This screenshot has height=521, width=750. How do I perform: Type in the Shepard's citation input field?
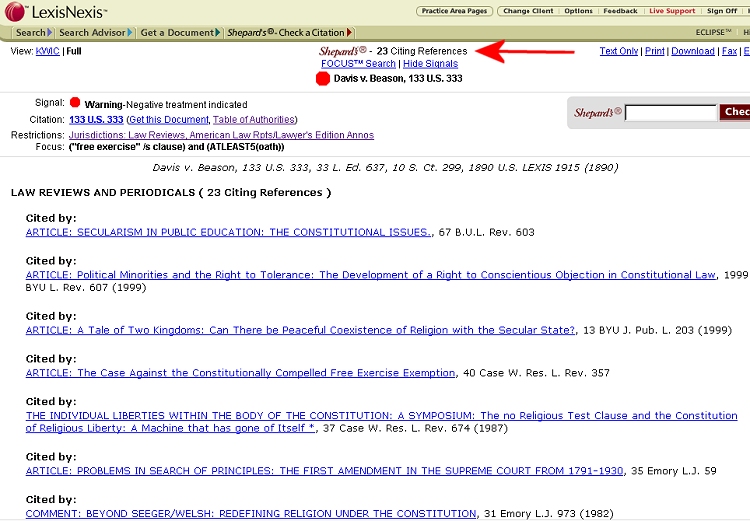point(670,113)
